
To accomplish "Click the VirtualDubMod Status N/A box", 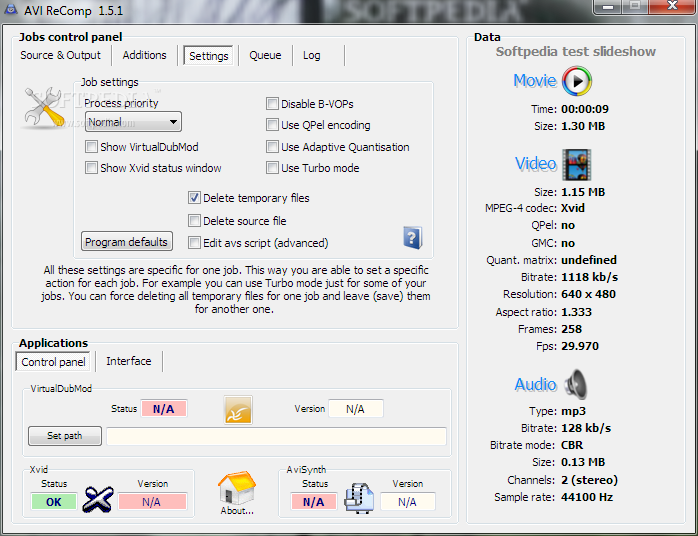I will click(x=164, y=409).
